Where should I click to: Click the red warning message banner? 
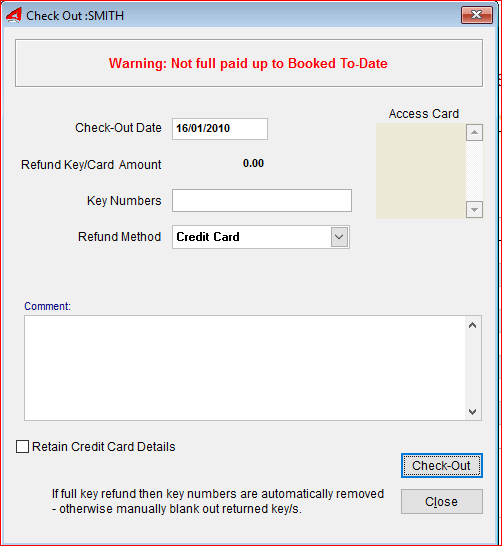pos(249,63)
